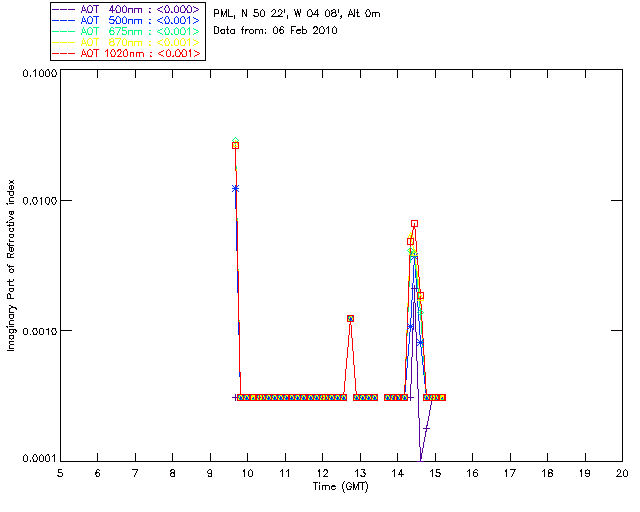Click x-axis tick label 19

585,473
